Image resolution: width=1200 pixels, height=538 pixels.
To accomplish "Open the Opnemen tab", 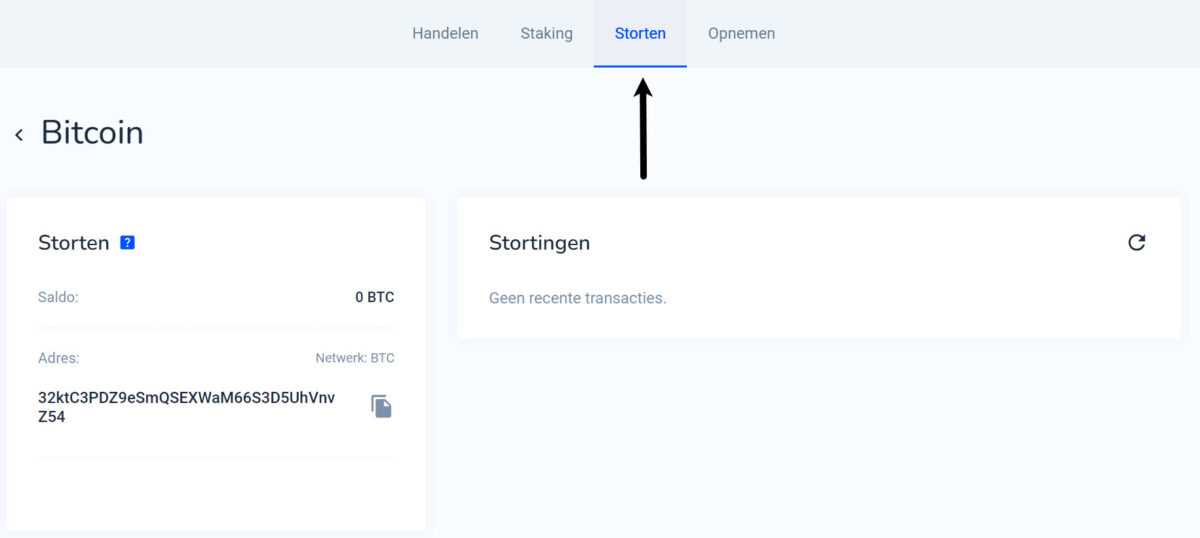I will (741, 33).
